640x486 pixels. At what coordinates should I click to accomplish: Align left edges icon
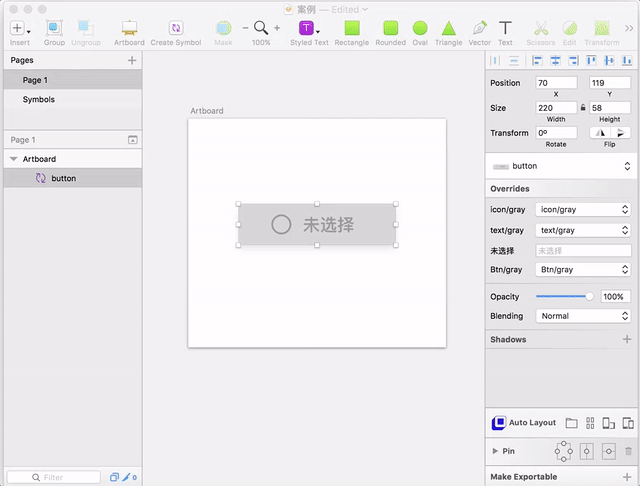pos(537,61)
